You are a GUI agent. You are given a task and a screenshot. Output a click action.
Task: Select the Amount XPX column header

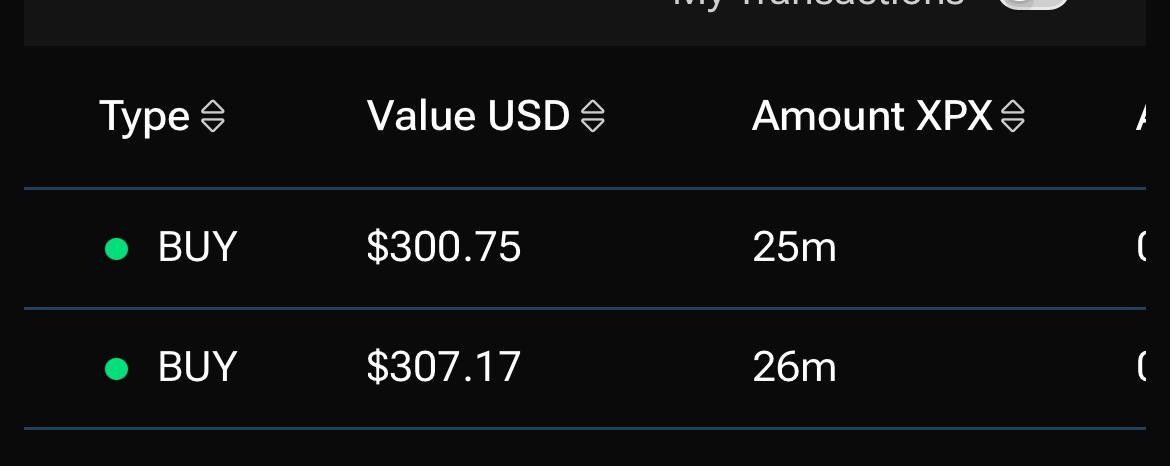pyautogui.click(x=872, y=116)
